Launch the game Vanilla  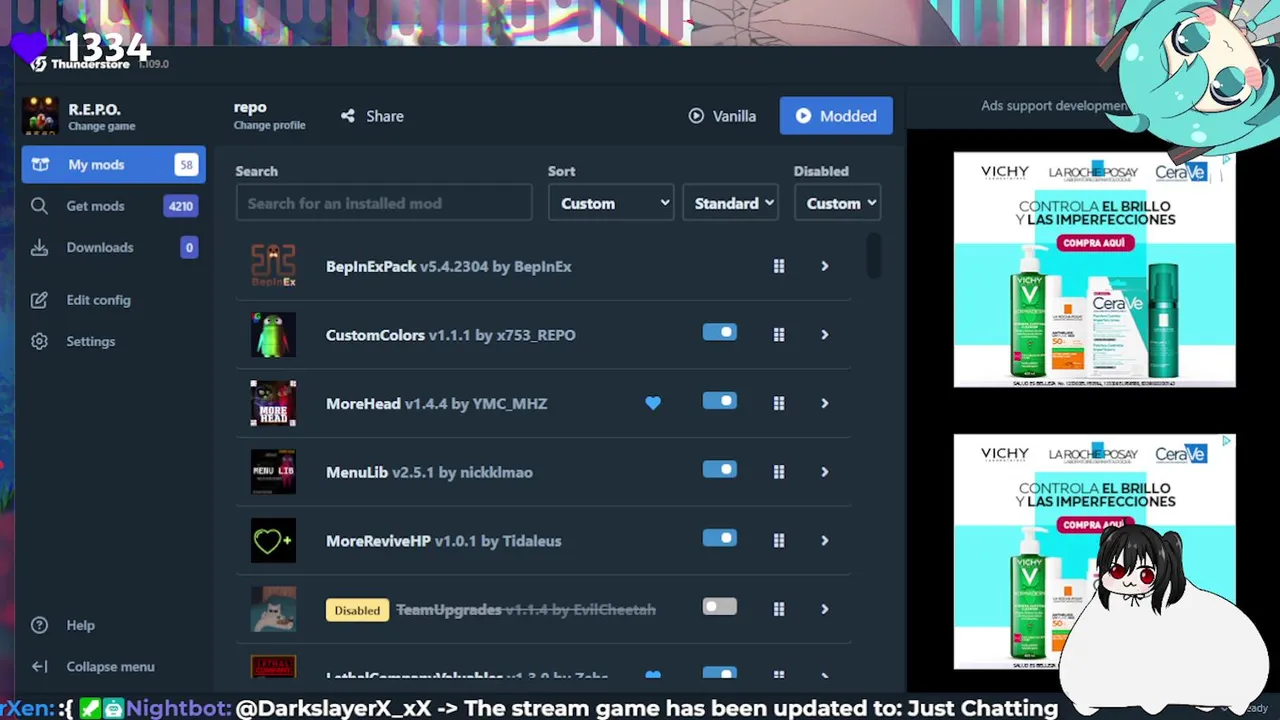click(x=722, y=116)
